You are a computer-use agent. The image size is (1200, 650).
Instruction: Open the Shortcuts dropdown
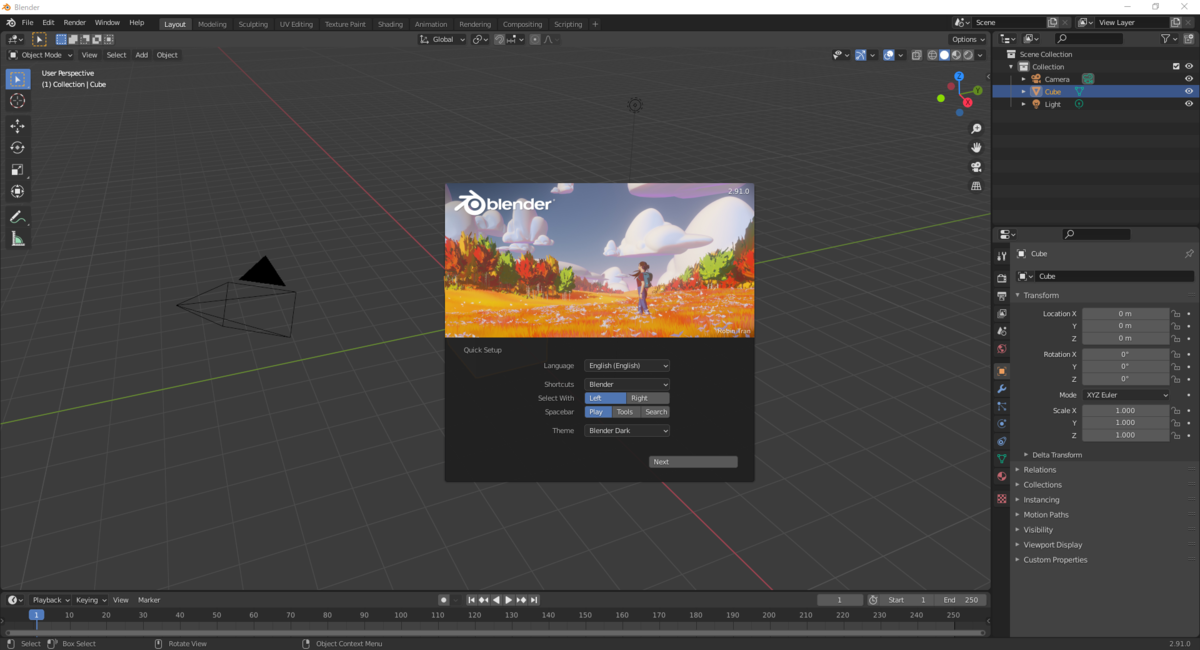point(627,384)
